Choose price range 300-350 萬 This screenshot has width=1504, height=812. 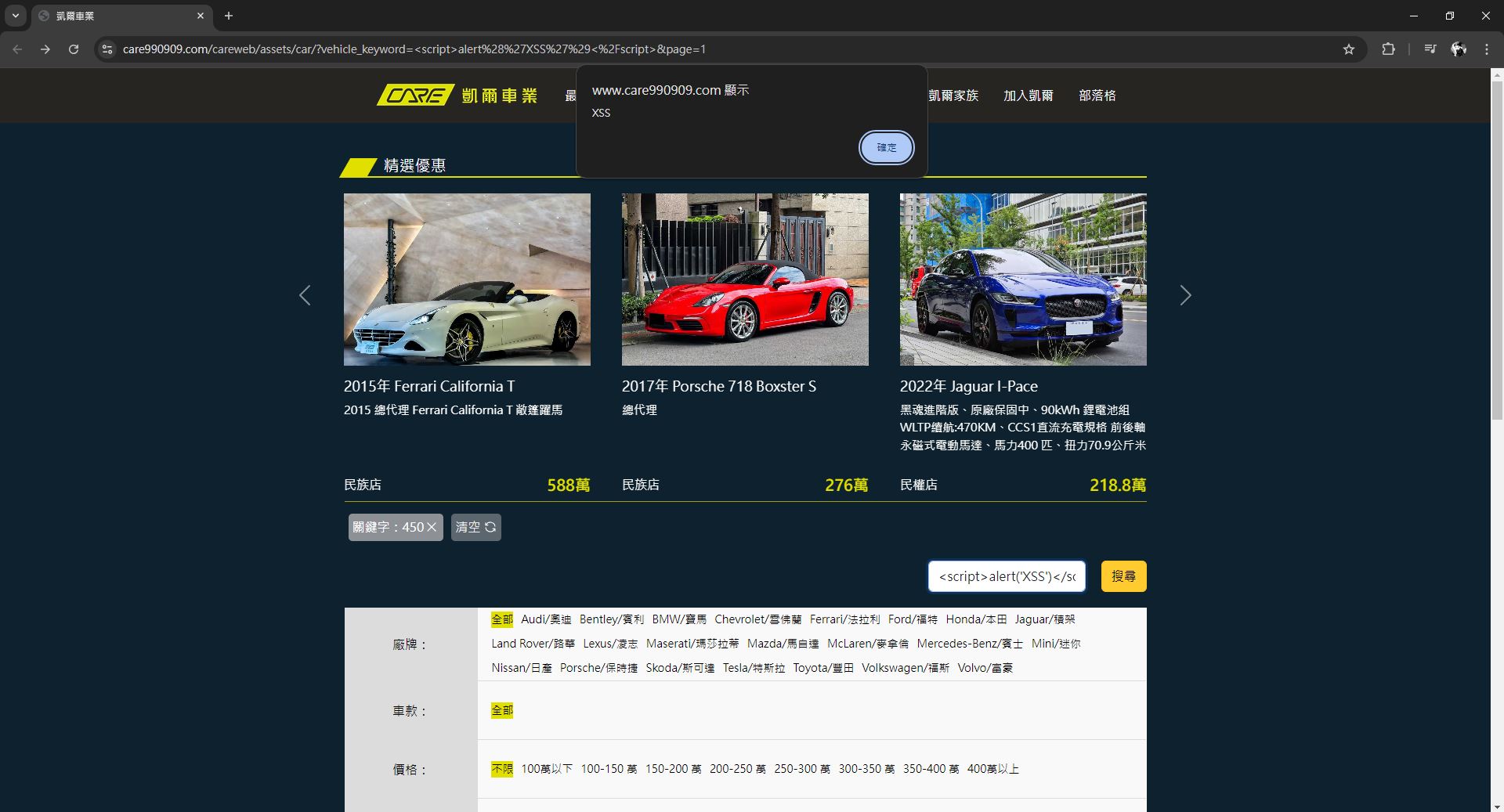tap(866, 769)
